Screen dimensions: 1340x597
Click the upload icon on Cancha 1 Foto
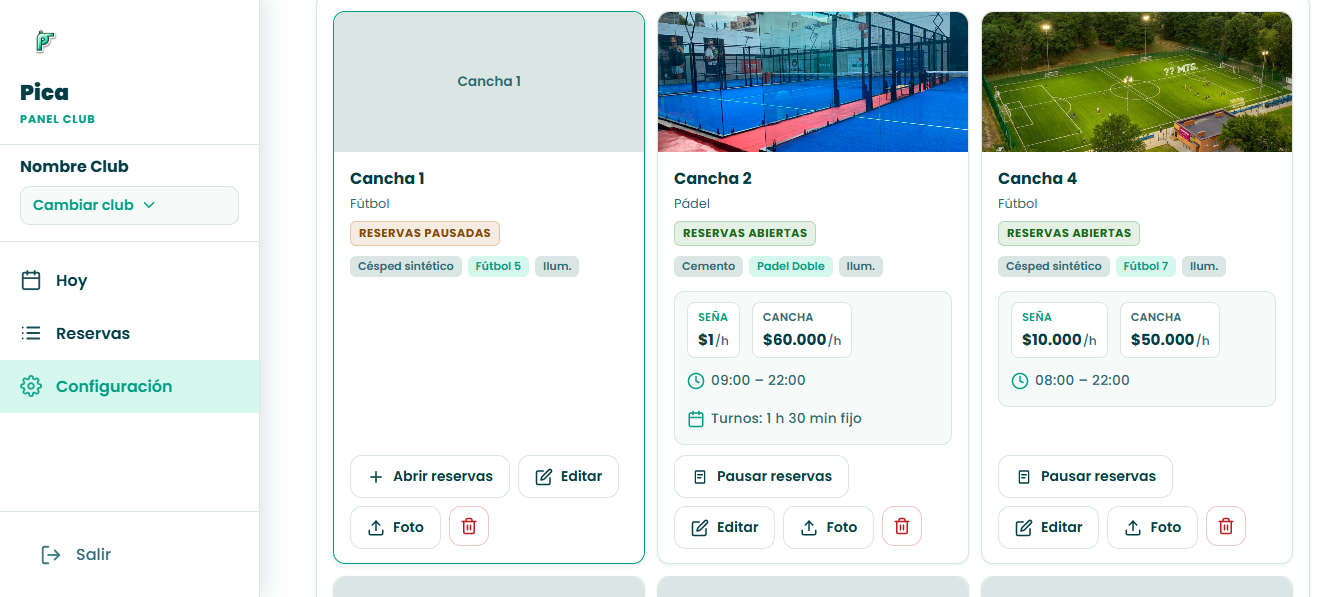376,528
